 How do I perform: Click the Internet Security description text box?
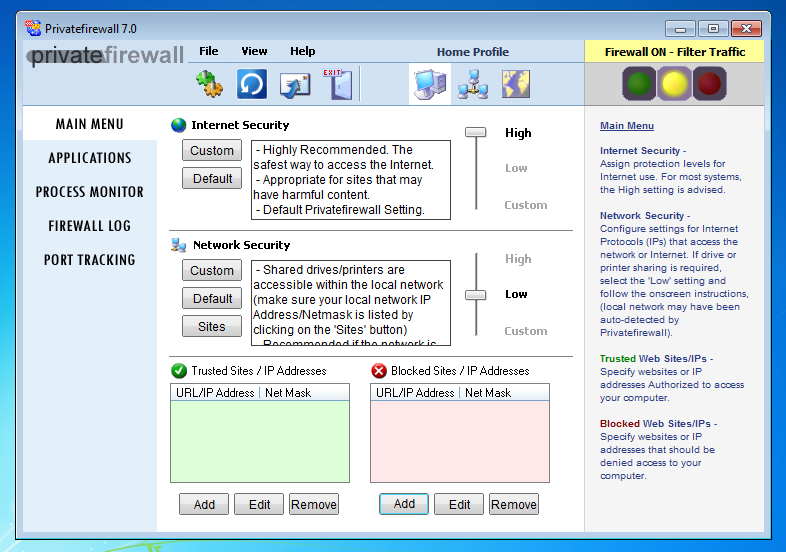(x=351, y=180)
